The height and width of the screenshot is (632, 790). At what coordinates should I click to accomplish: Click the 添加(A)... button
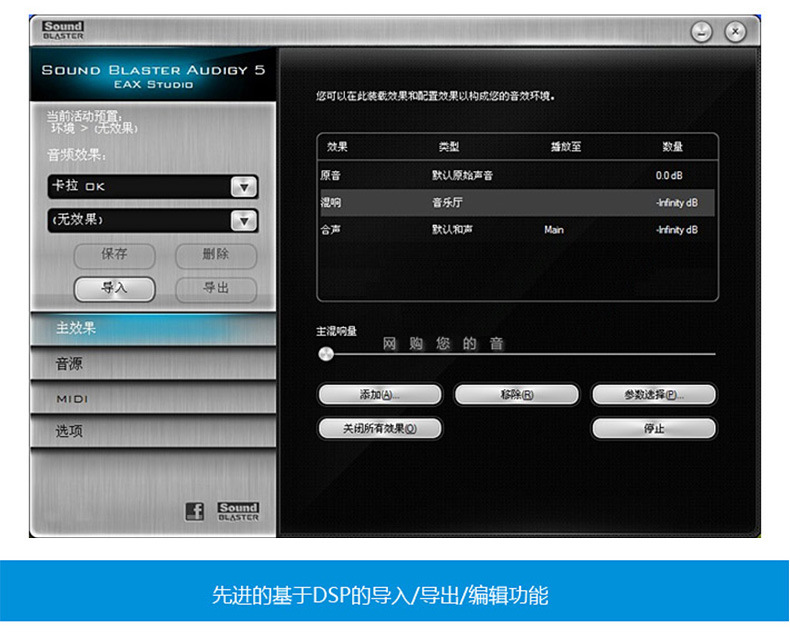coord(380,395)
